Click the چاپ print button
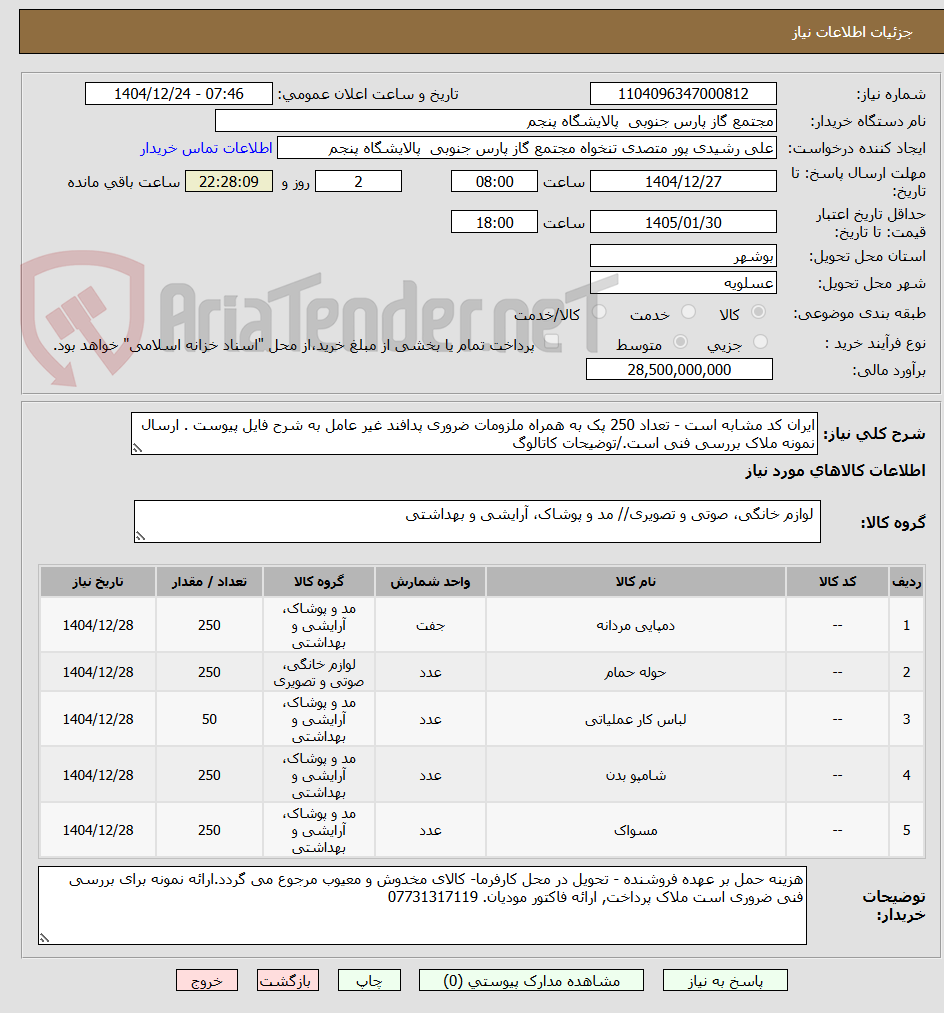This screenshot has height=1013, width=944. pyautogui.click(x=369, y=981)
